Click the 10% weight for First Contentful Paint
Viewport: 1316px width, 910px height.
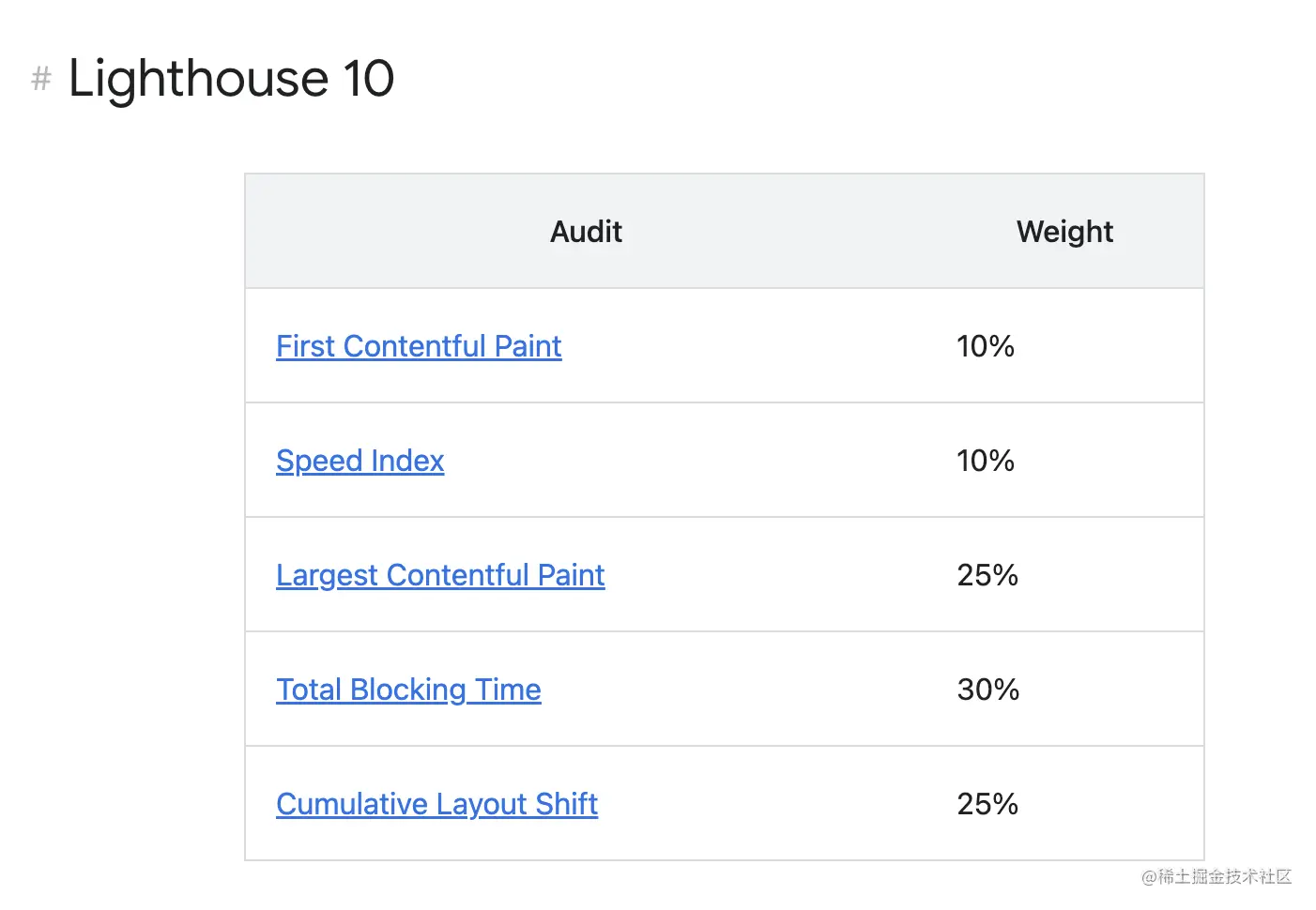[986, 346]
